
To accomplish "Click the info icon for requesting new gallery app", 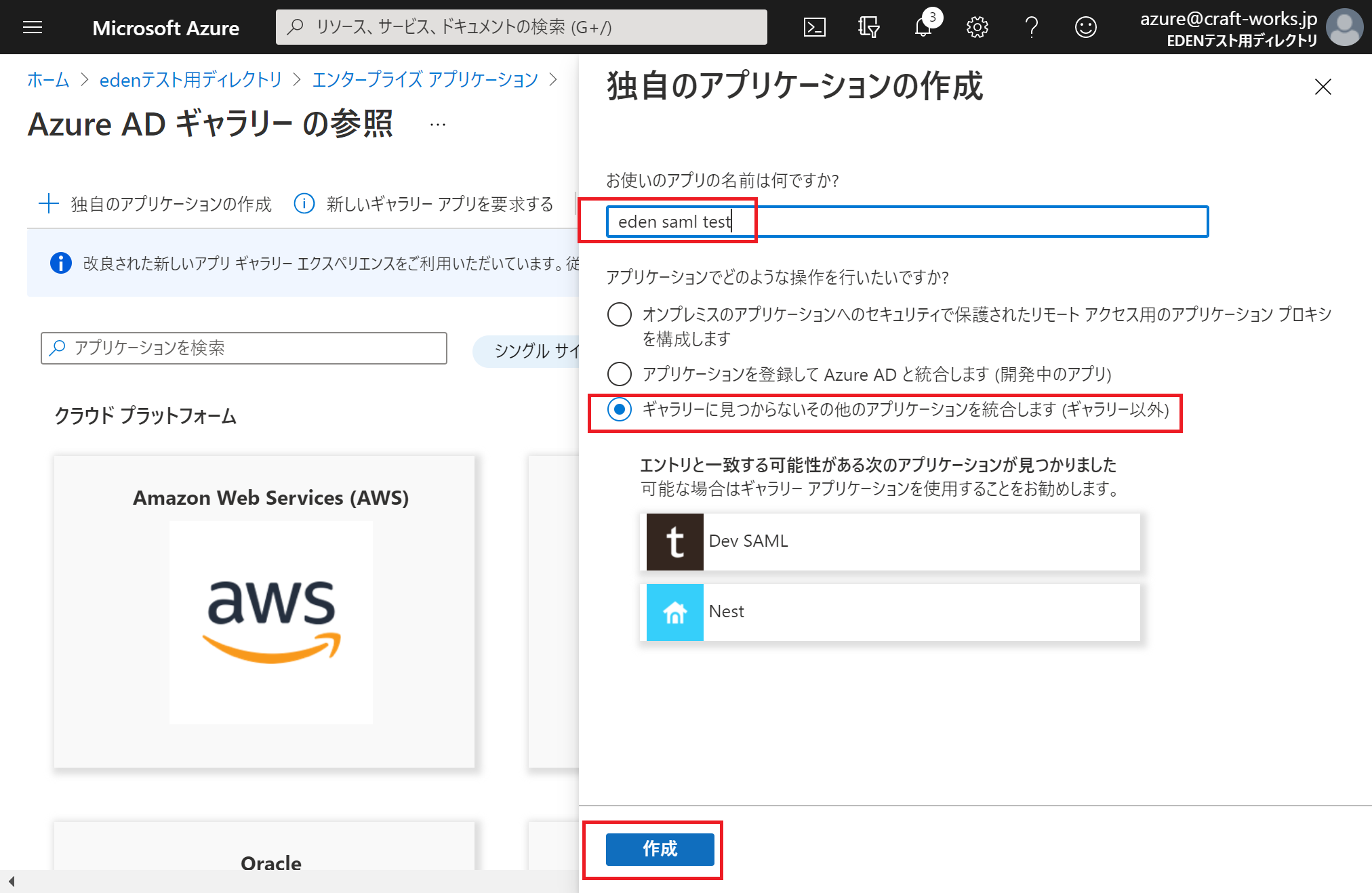I will (304, 203).
